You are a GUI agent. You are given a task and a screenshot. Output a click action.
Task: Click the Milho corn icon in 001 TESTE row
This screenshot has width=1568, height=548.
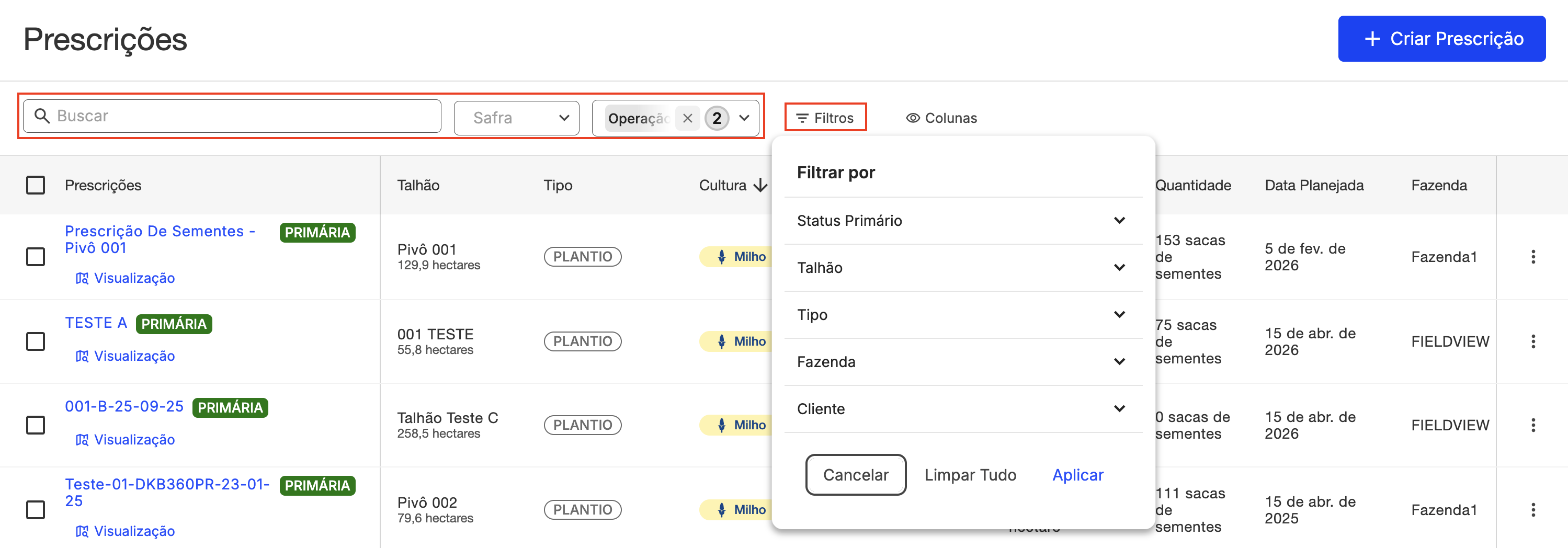coord(721,341)
